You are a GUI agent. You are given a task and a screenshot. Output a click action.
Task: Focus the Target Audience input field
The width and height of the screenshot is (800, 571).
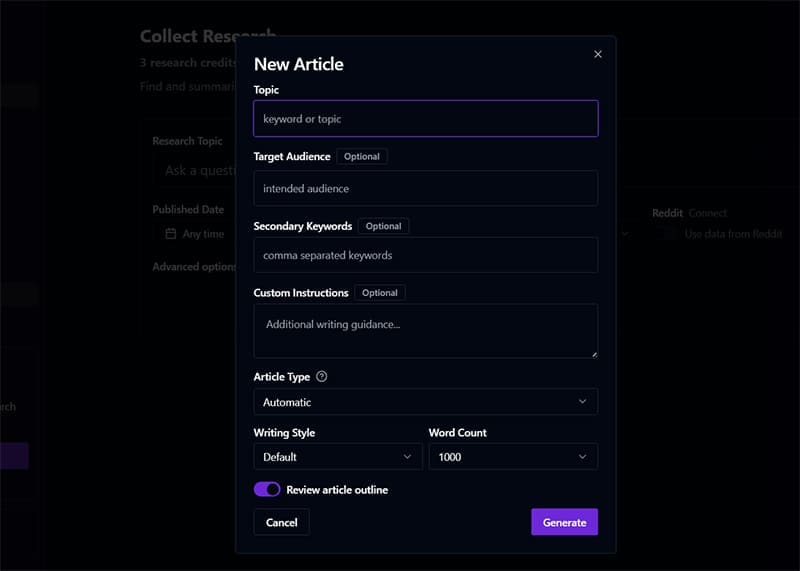426,188
